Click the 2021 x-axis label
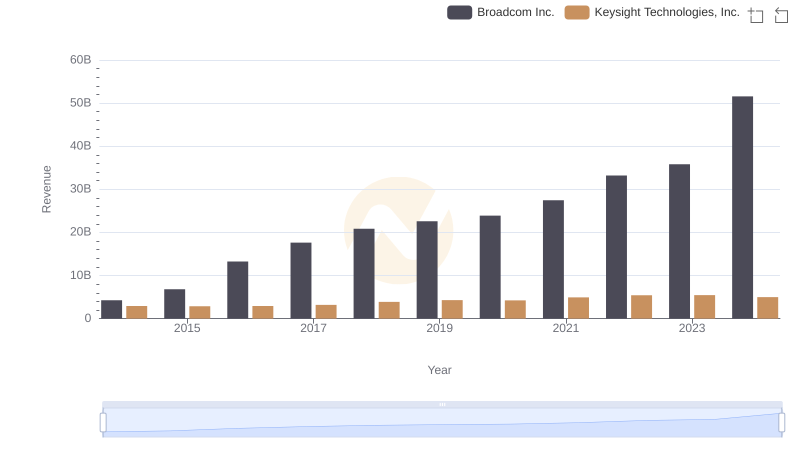This screenshot has height=461, width=800. [566, 328]
